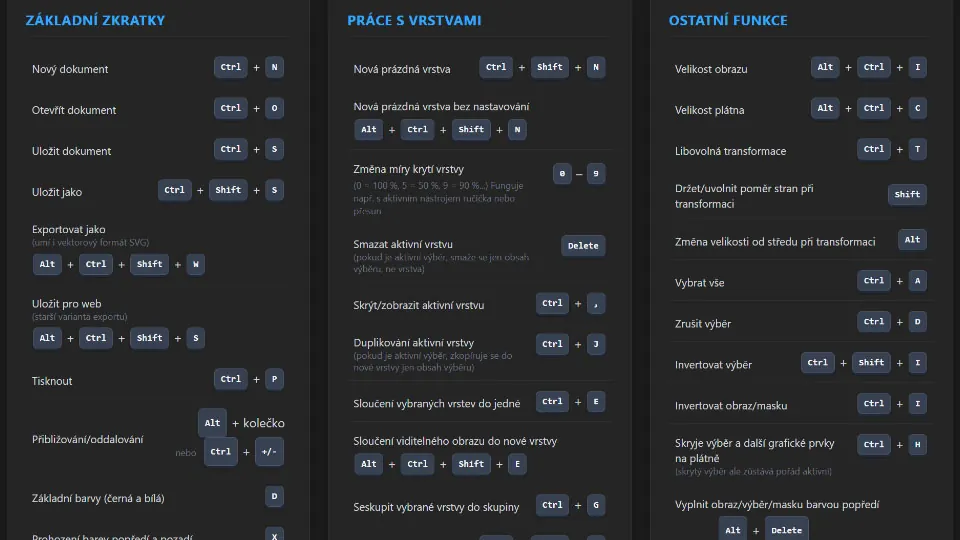Click the Alt key badge under Uložit pro web
This screenshot has height=540, width=960.
click(47, 338)
